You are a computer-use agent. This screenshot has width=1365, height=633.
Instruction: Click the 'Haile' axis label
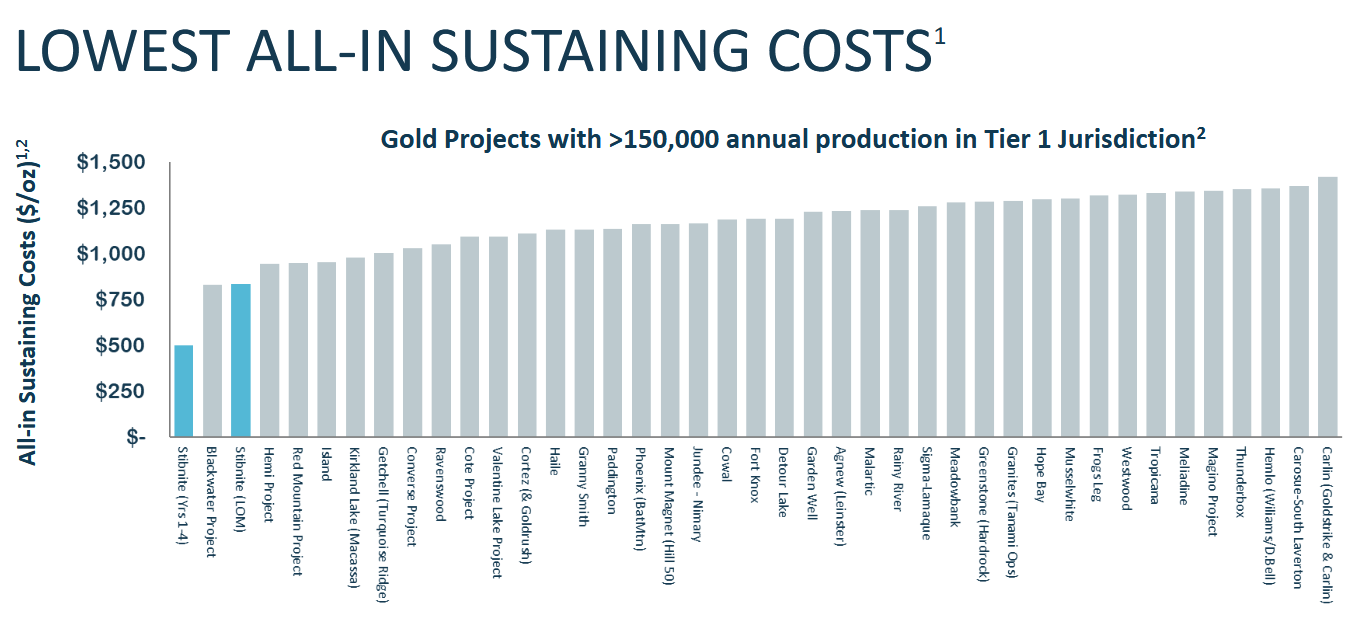click(x=555, y=461)
